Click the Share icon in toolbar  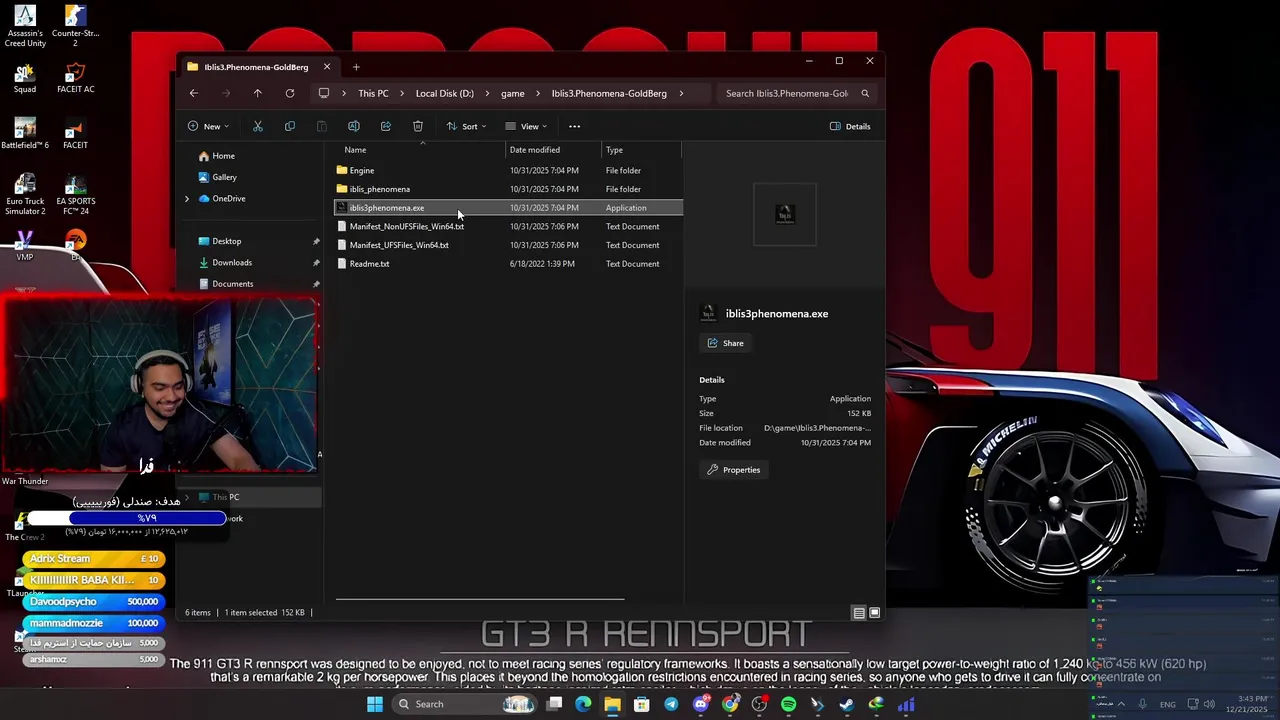pos(386,126)
